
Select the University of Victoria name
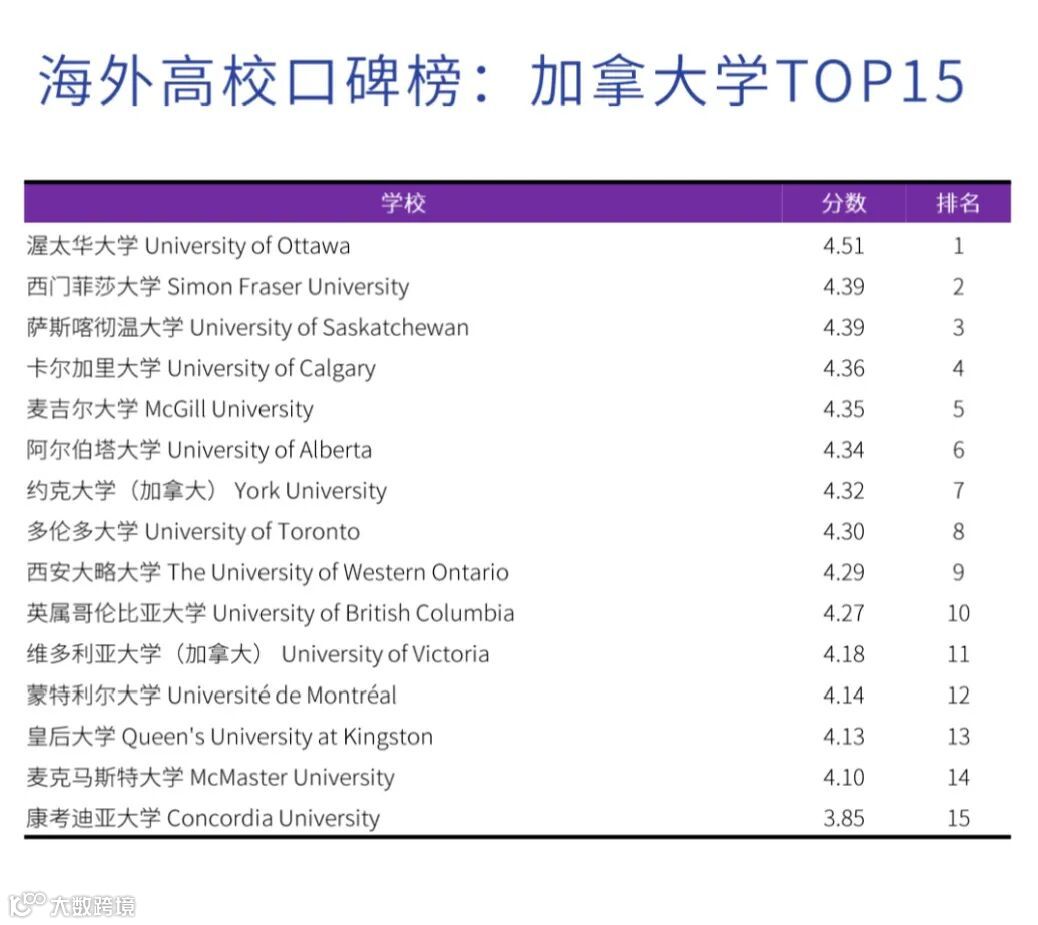pyautogui.click(x=258, y=654)
